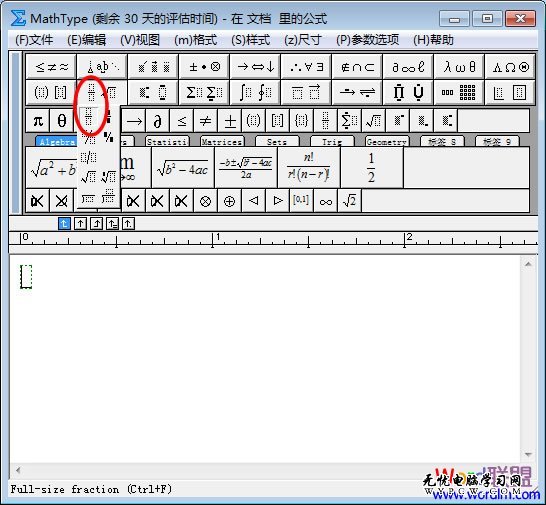Insert the √2 expression

(x=349, y=201)
